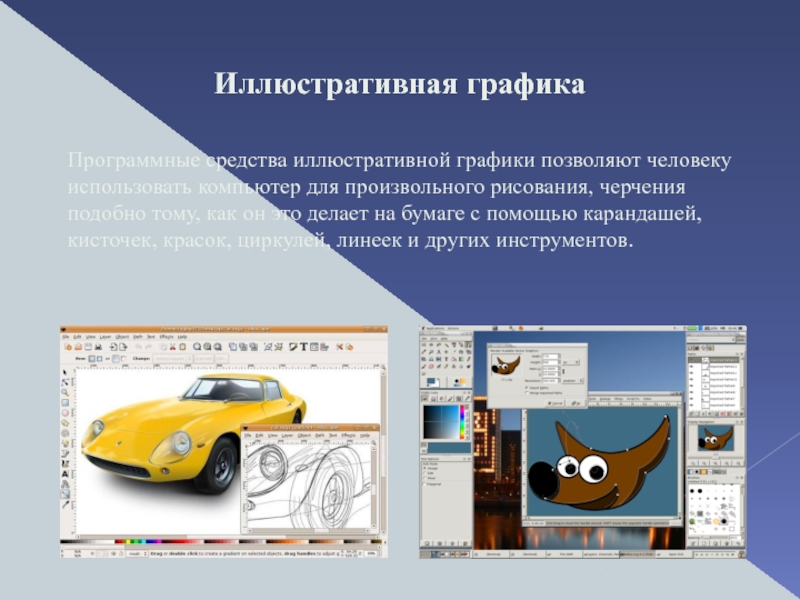
Task: Pick the Dropper tool in Inkscape
Action: click(x=65, y=504)
